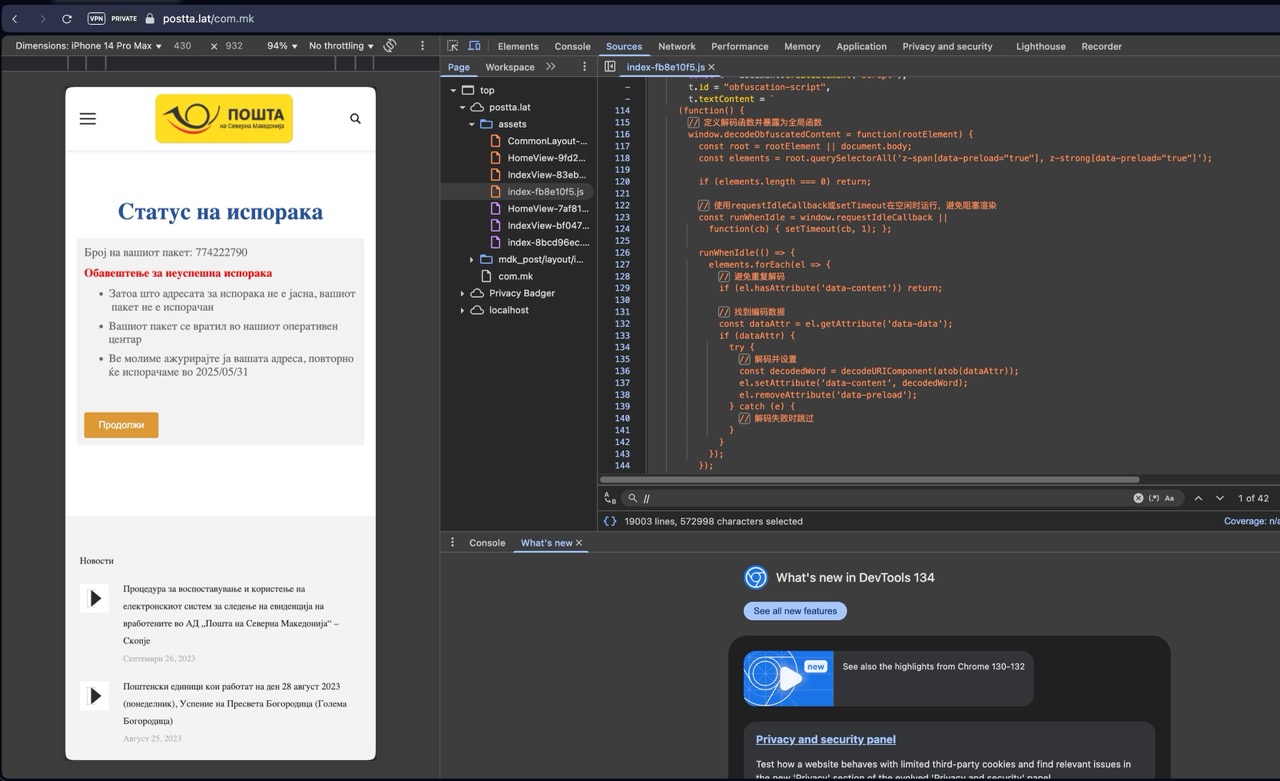Toggle the device toolbar icon
Viewport: 1280px width, 781px height.
point(474,46)
